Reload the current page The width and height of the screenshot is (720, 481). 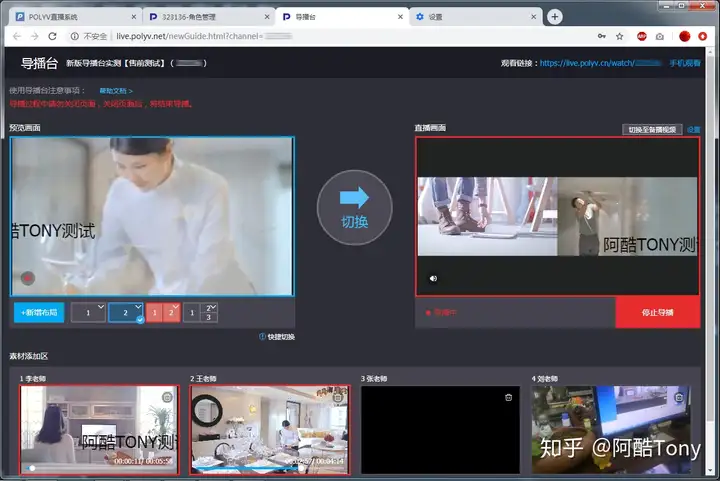tap(52, 36)
